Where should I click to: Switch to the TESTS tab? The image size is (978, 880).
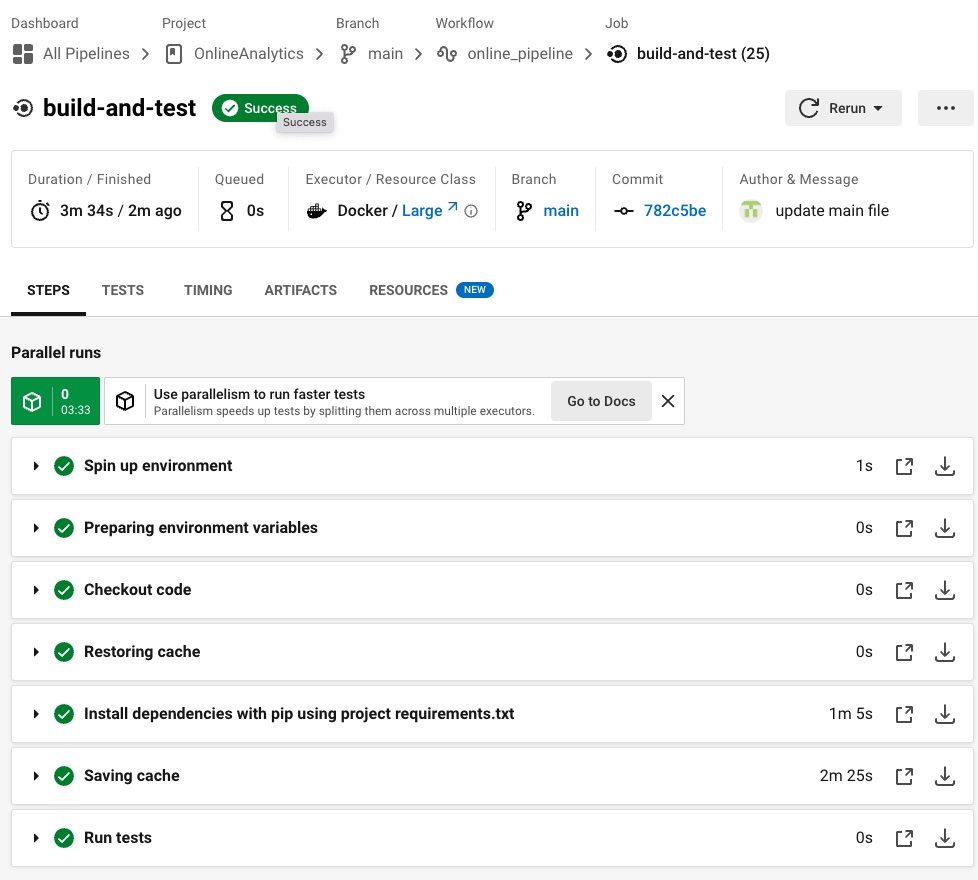(123, 290)
